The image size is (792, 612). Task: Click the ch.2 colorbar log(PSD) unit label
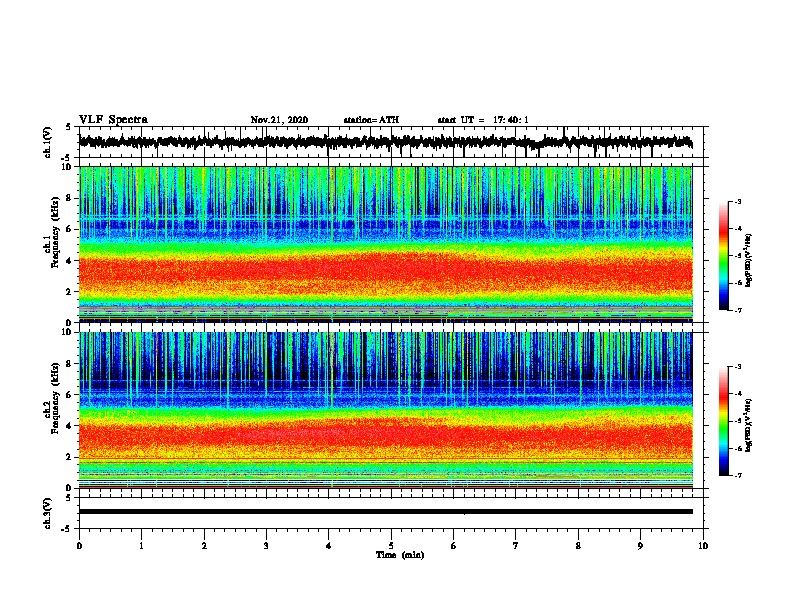[x=748, y=425]
